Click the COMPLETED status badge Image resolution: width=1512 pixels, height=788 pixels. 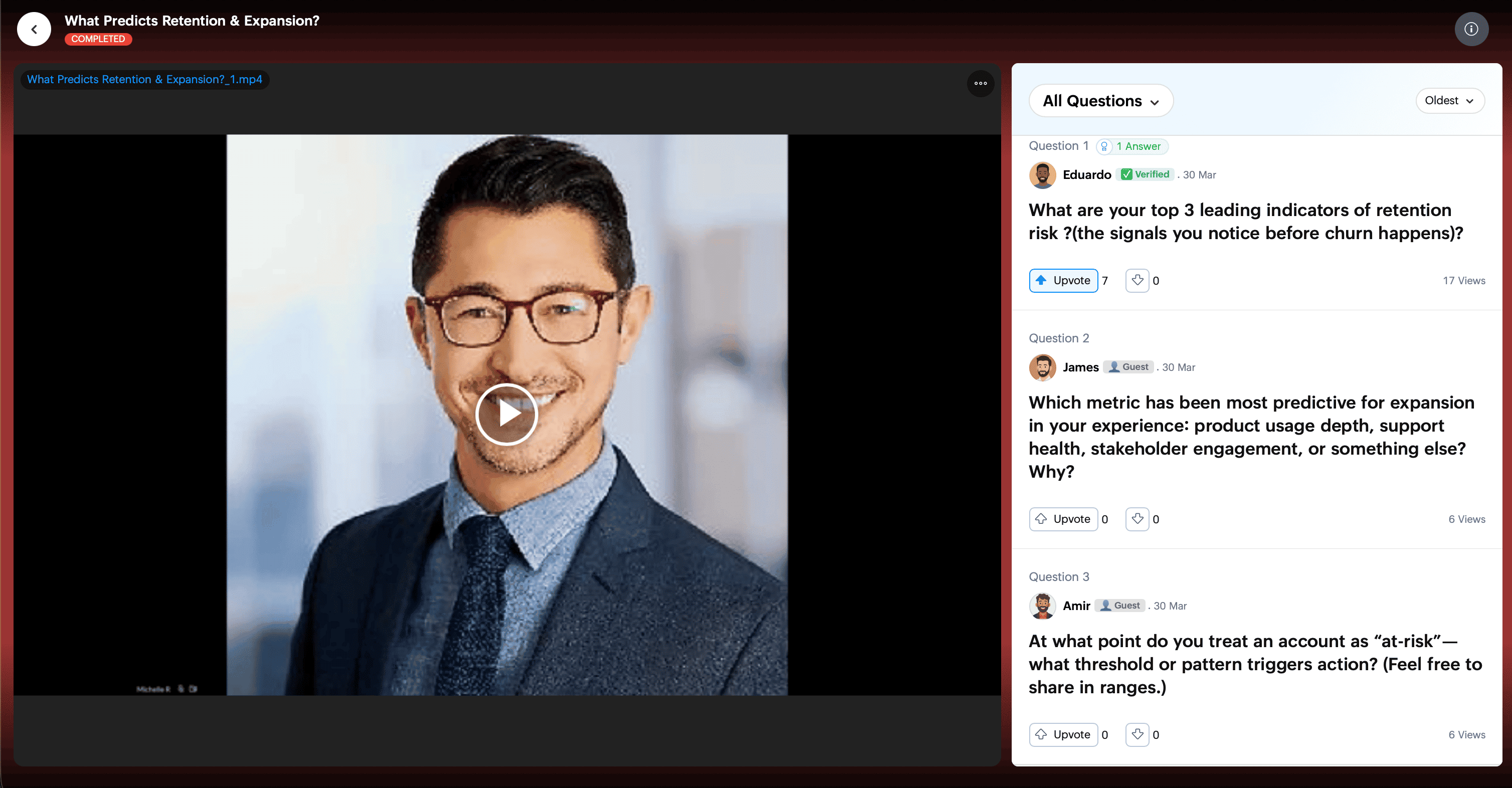tap(98, 39)
